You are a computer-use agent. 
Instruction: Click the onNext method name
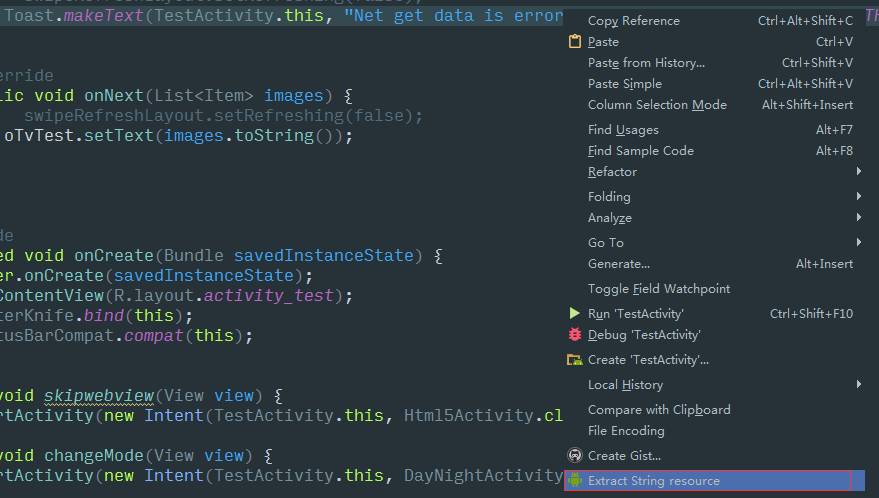coord(114,95)
